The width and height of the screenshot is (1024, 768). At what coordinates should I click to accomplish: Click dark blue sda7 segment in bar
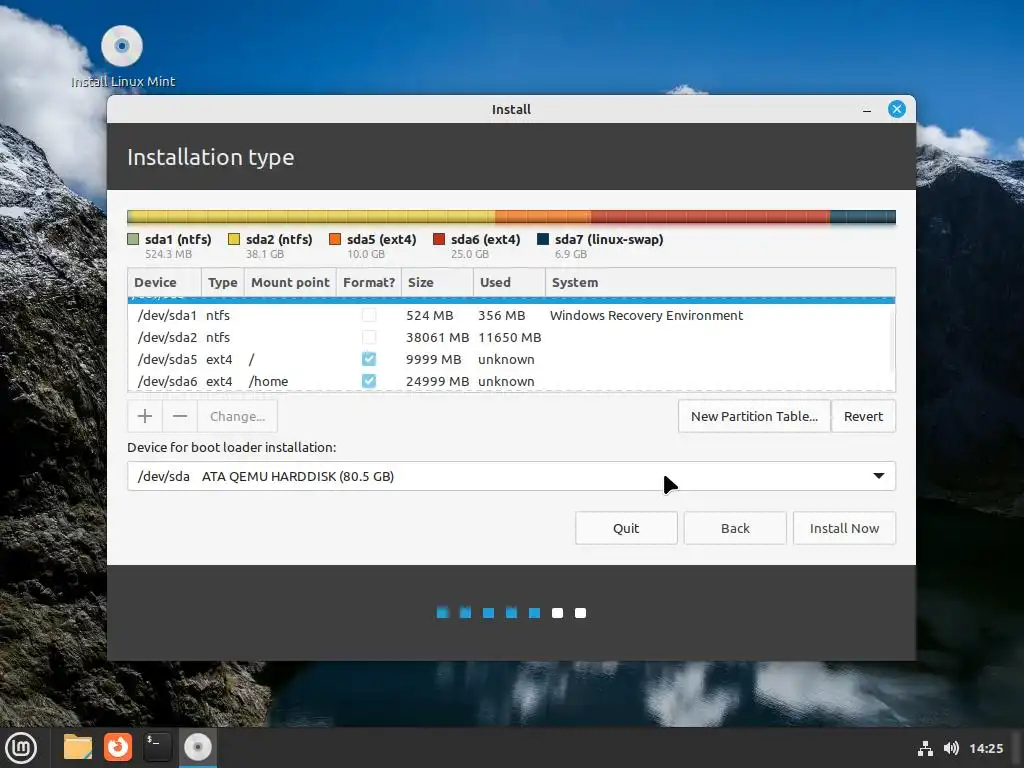point(863,217)
